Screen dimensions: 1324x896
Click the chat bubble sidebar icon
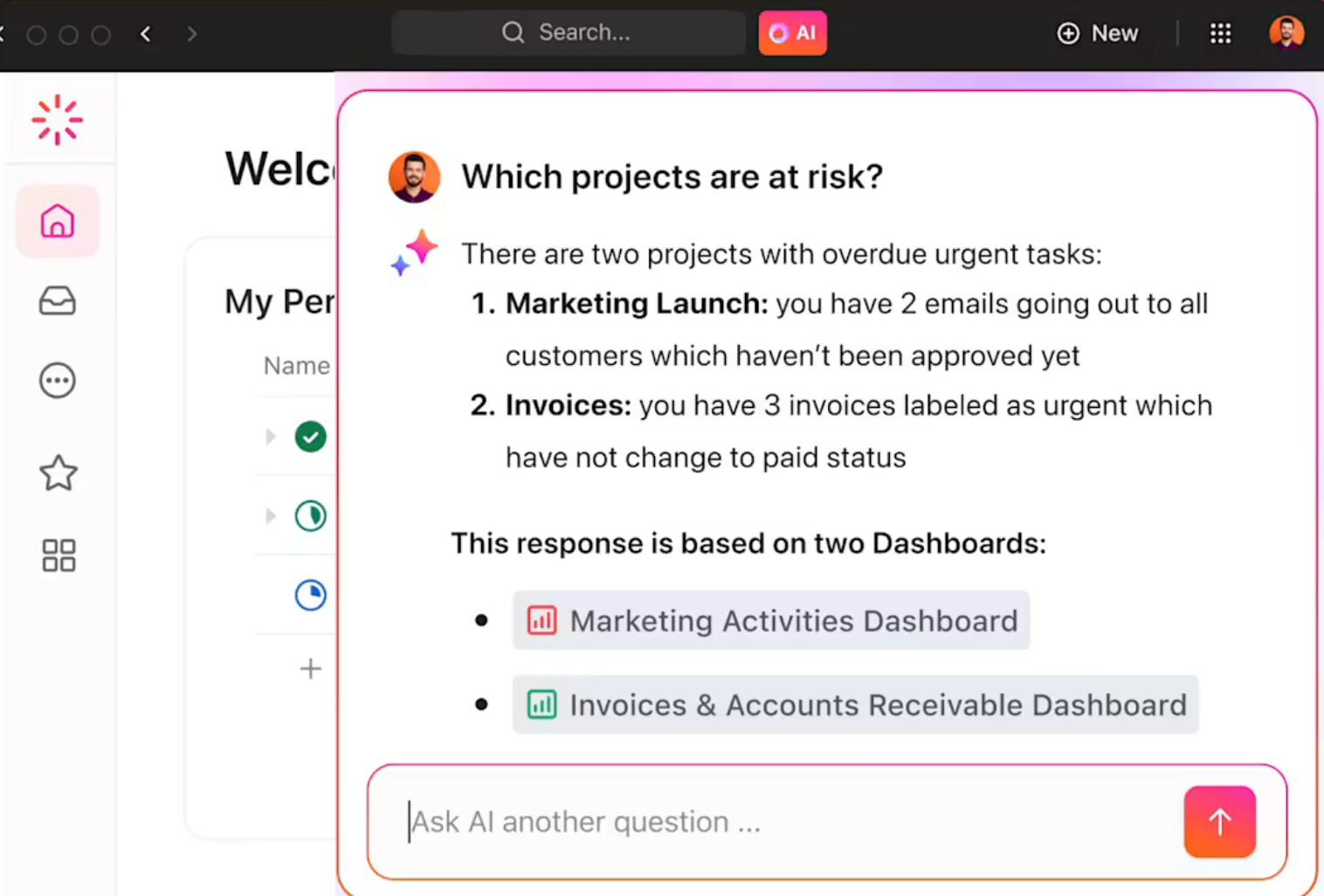click(58, 381)
